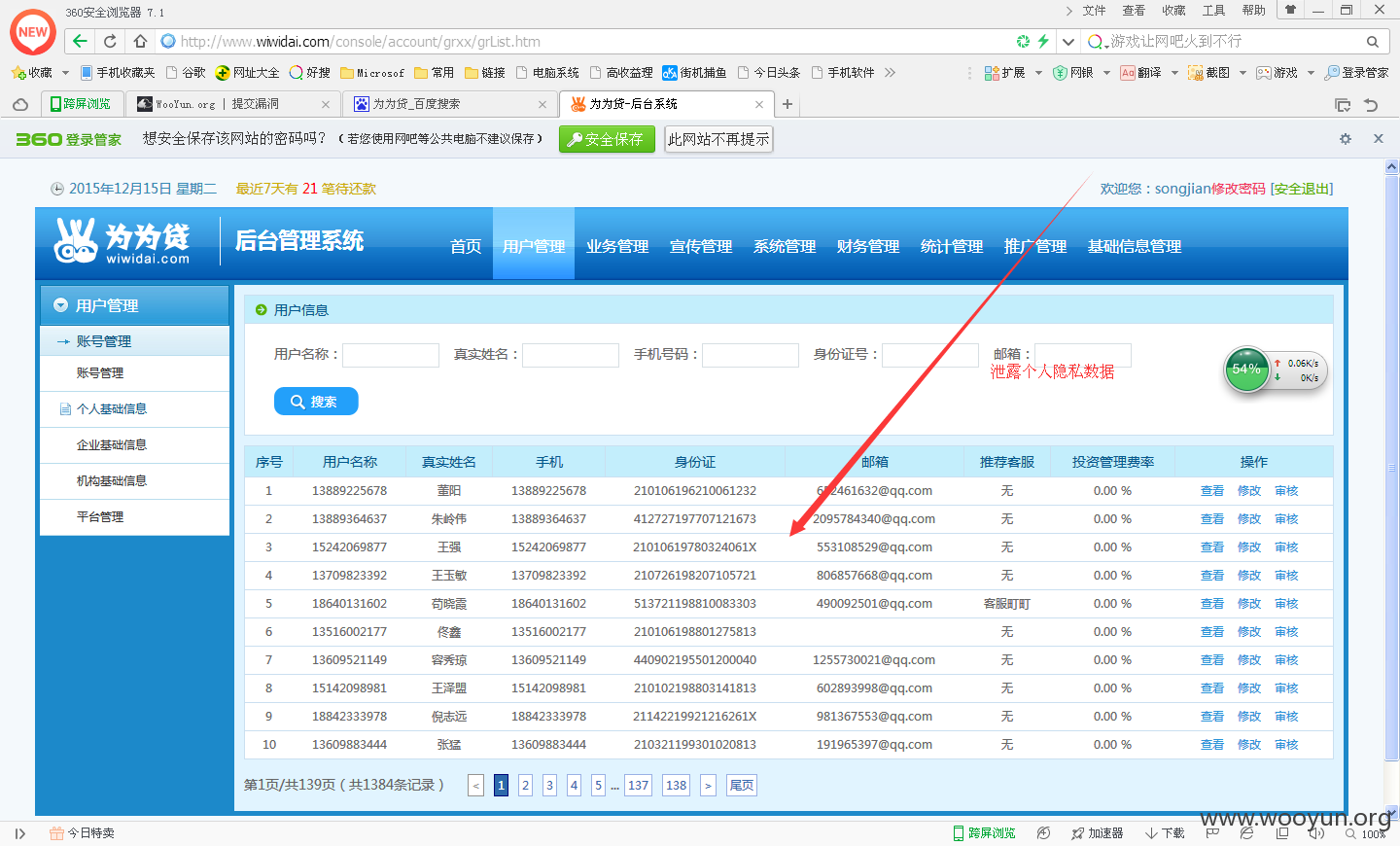The width and height of the screenshot is (1400, 846).
Task: Open the 下载 downloads status item
Action: (1165, 833)
